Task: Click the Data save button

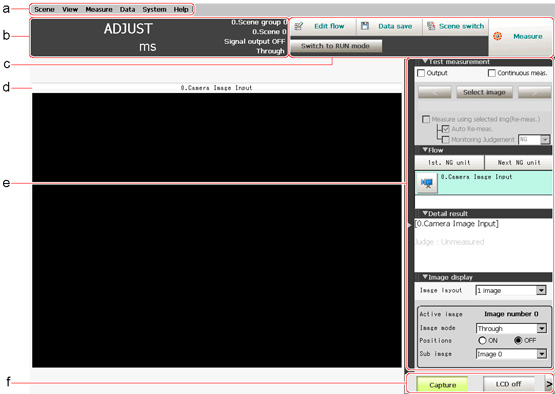Action: 389,27
